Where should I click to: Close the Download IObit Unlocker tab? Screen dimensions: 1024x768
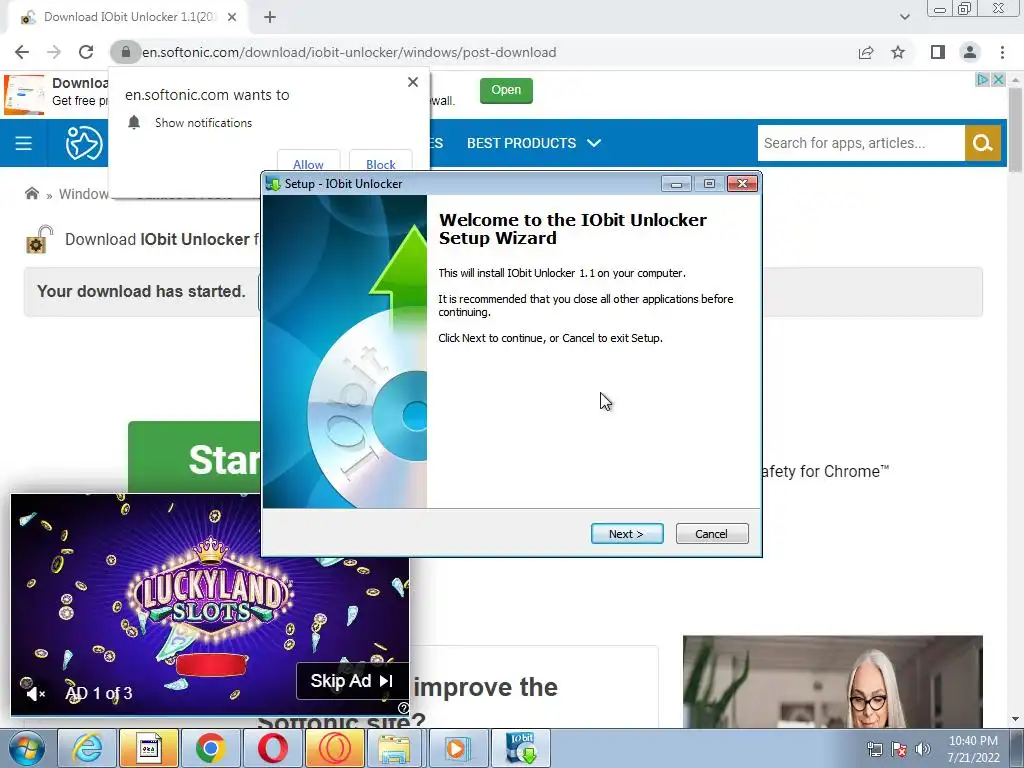point(232,17)
